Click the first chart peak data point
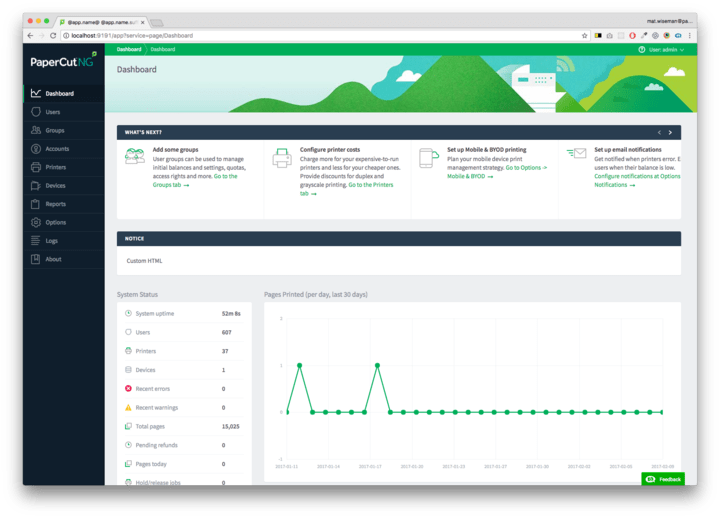Viewport: 720px width, 518px height. click(x=299, y=366)
